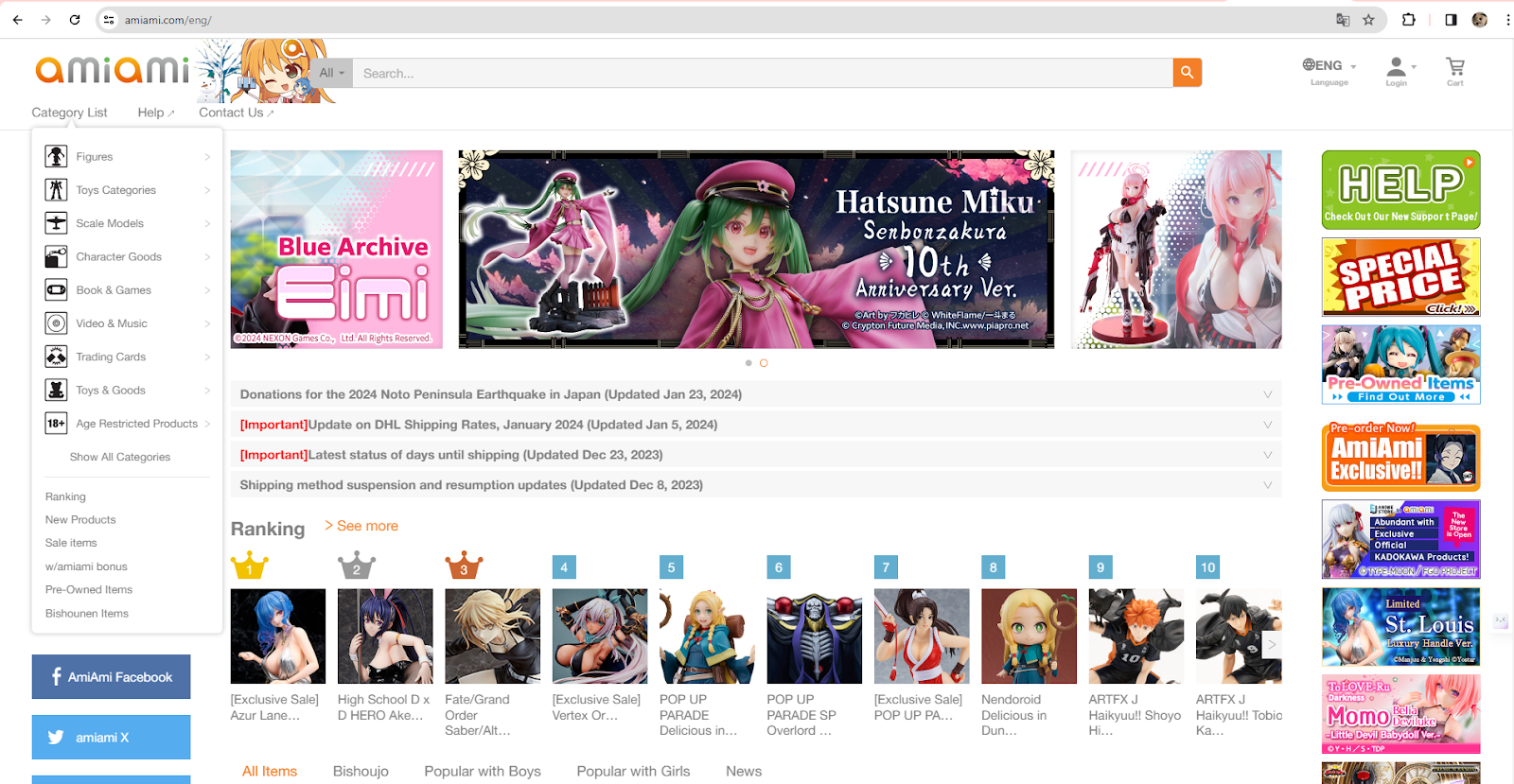Open the Blue Archive Eimi banner
This screenshot has height=784, width=1514.
[x=337, y=250]
